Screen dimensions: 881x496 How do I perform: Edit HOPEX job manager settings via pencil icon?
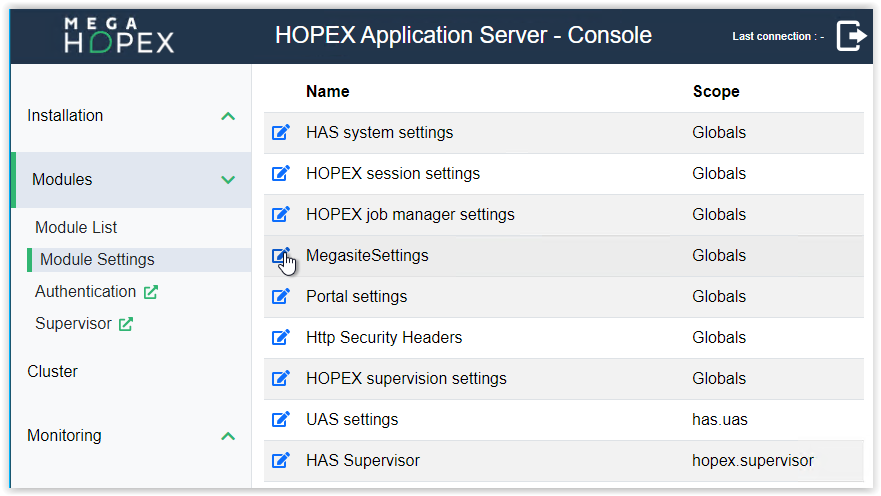pos(281,214)
